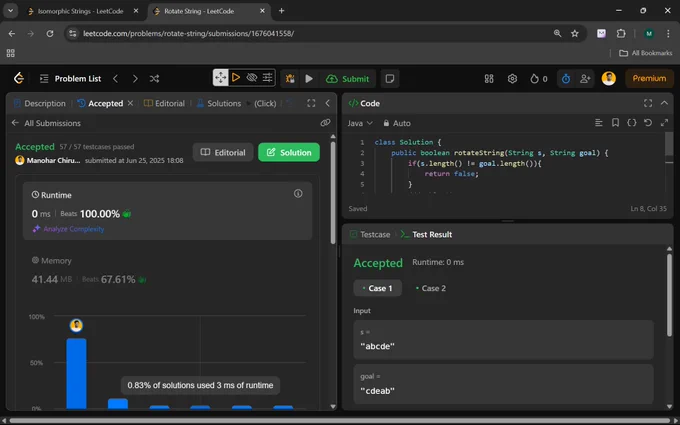Reload the page

pos(50,33)
